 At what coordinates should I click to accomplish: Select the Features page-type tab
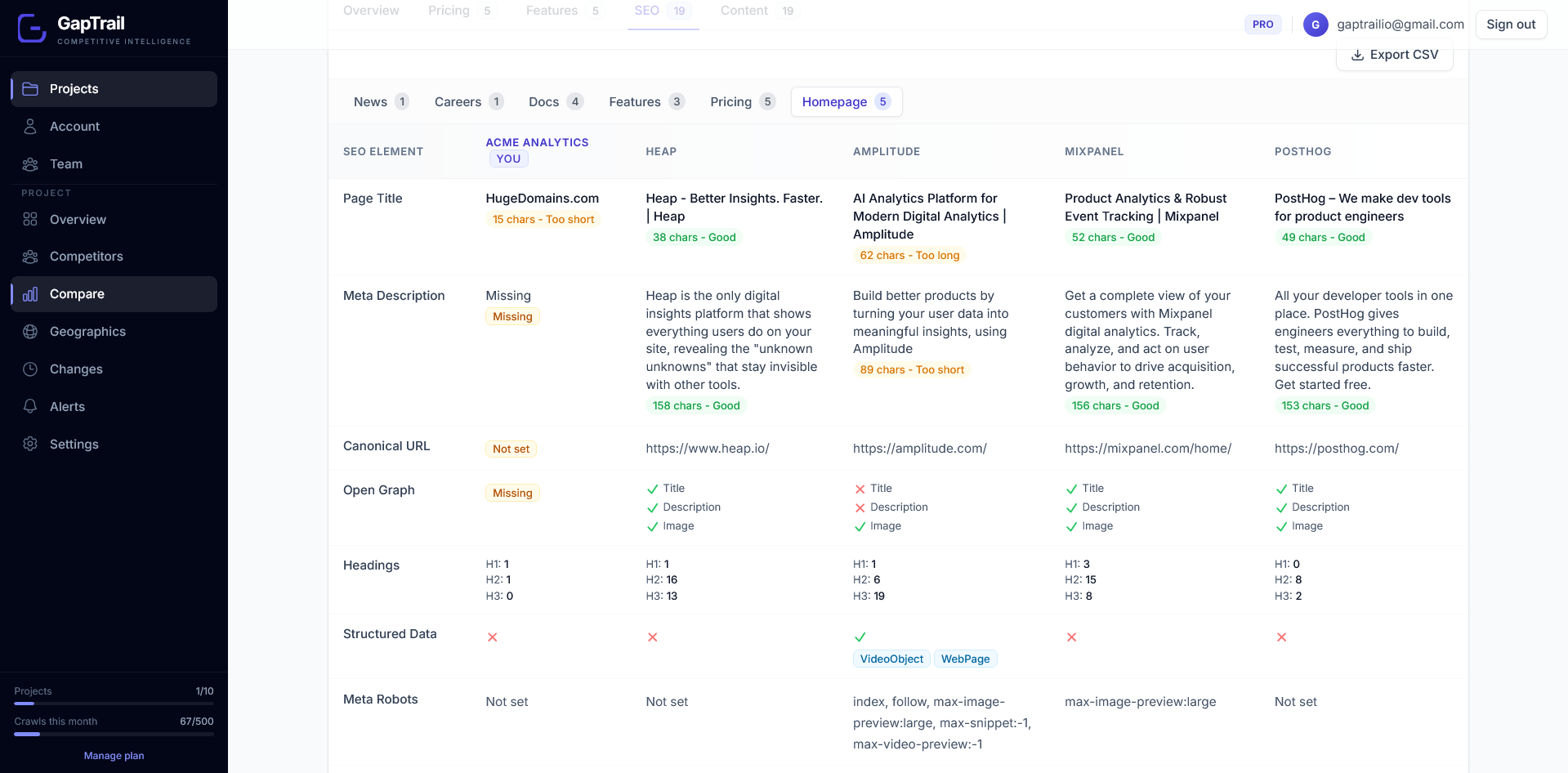(x=646, y=102)
